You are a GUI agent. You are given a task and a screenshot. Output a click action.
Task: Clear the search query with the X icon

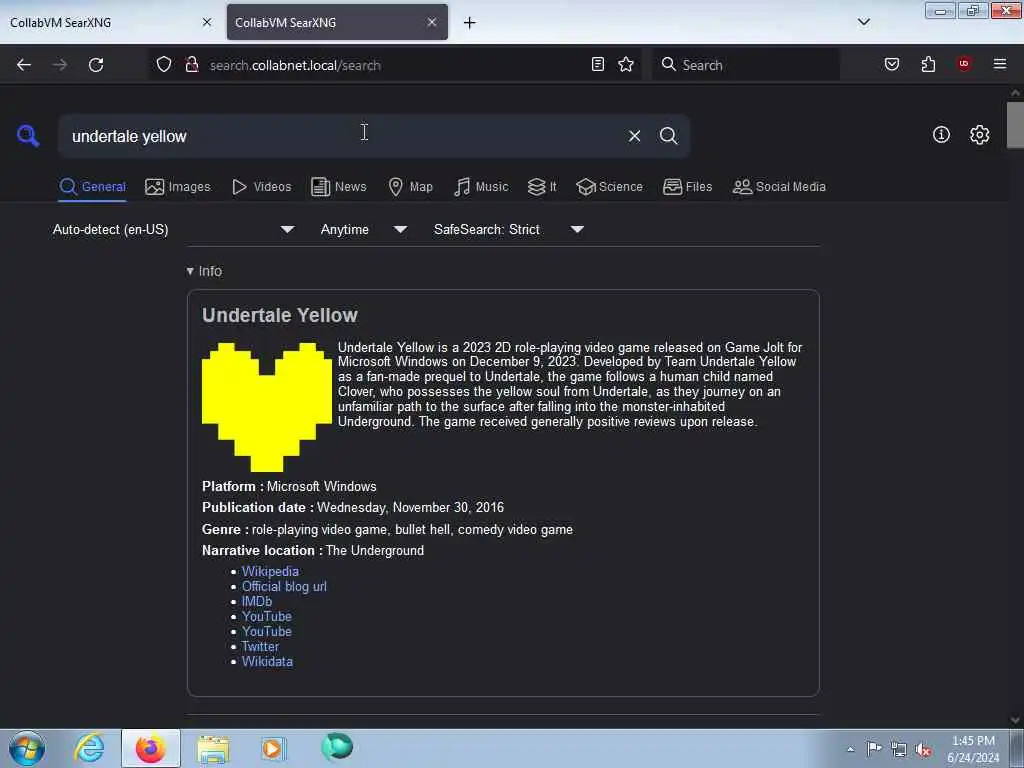[x=634, y=136]
